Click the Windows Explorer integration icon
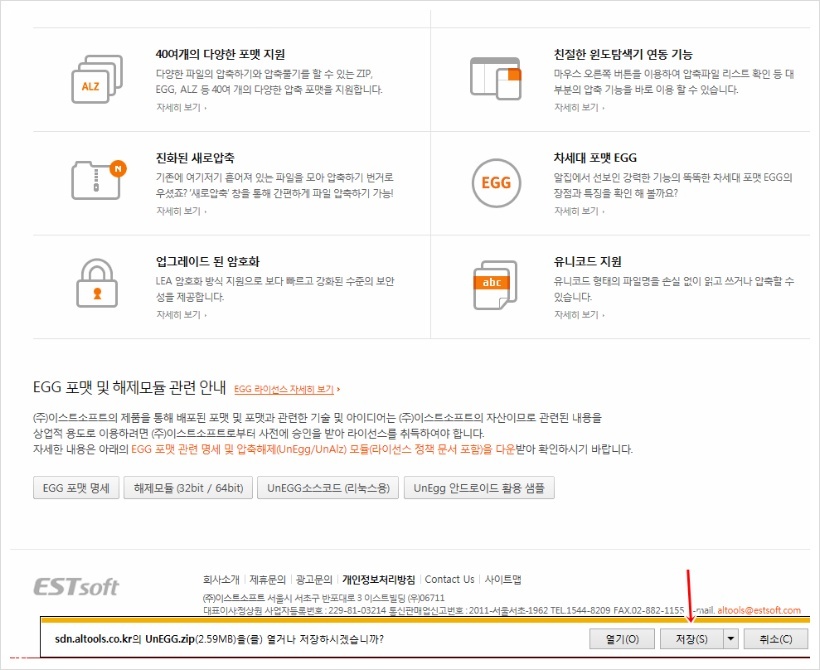 coord(495,78)
